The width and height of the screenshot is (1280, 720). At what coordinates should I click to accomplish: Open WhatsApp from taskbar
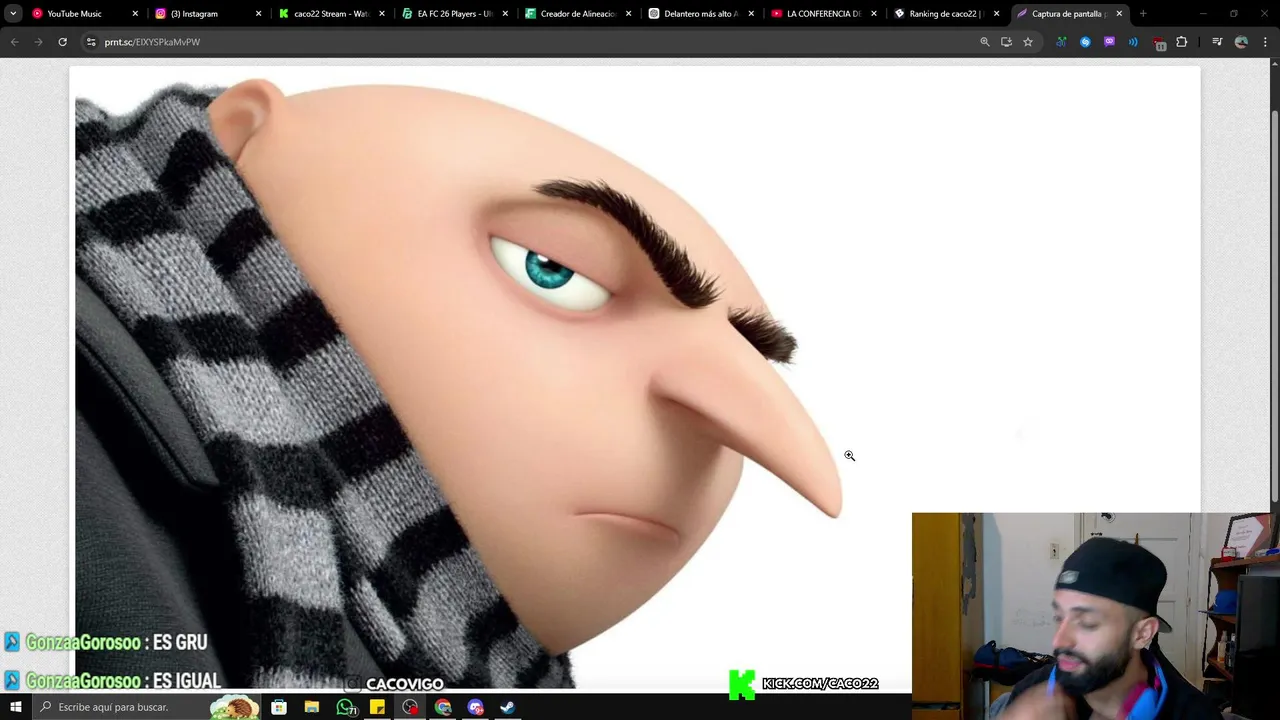click(346, 707)
